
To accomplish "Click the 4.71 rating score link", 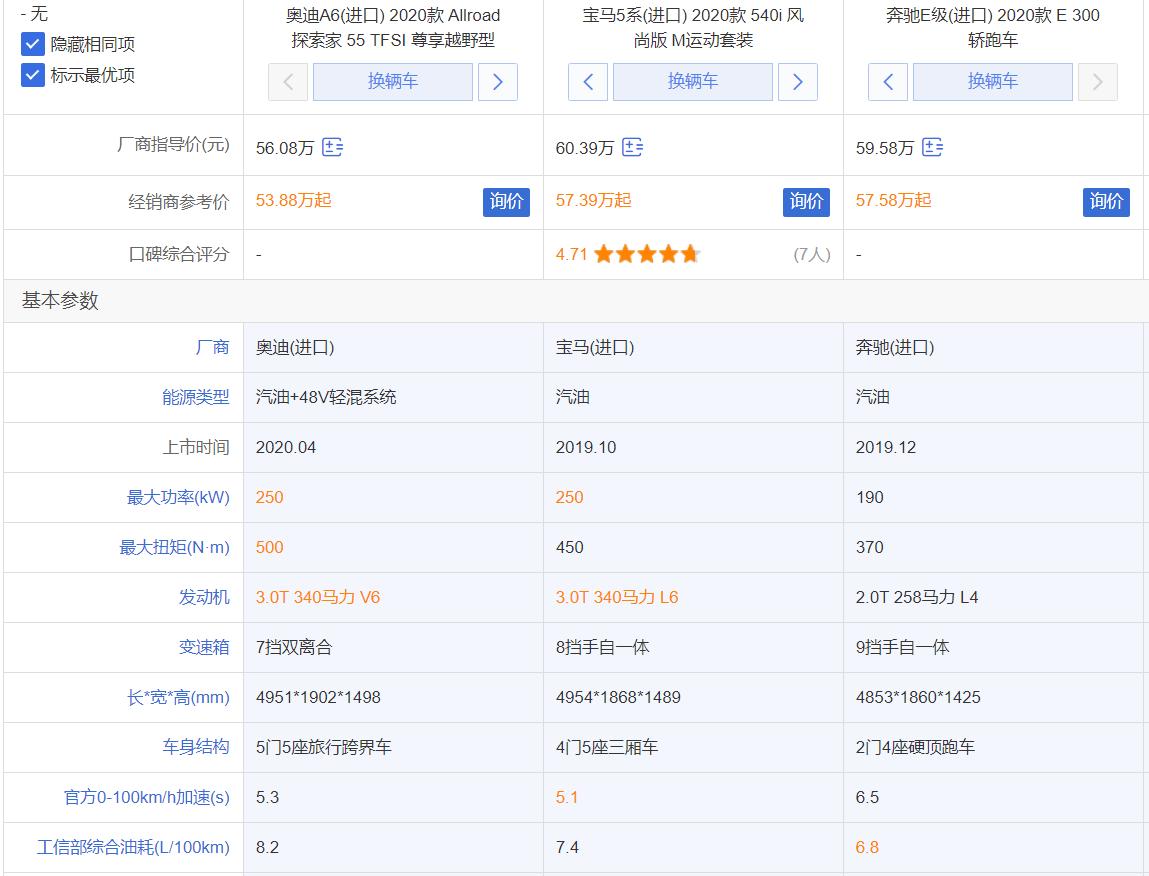I will coord(571,254).
